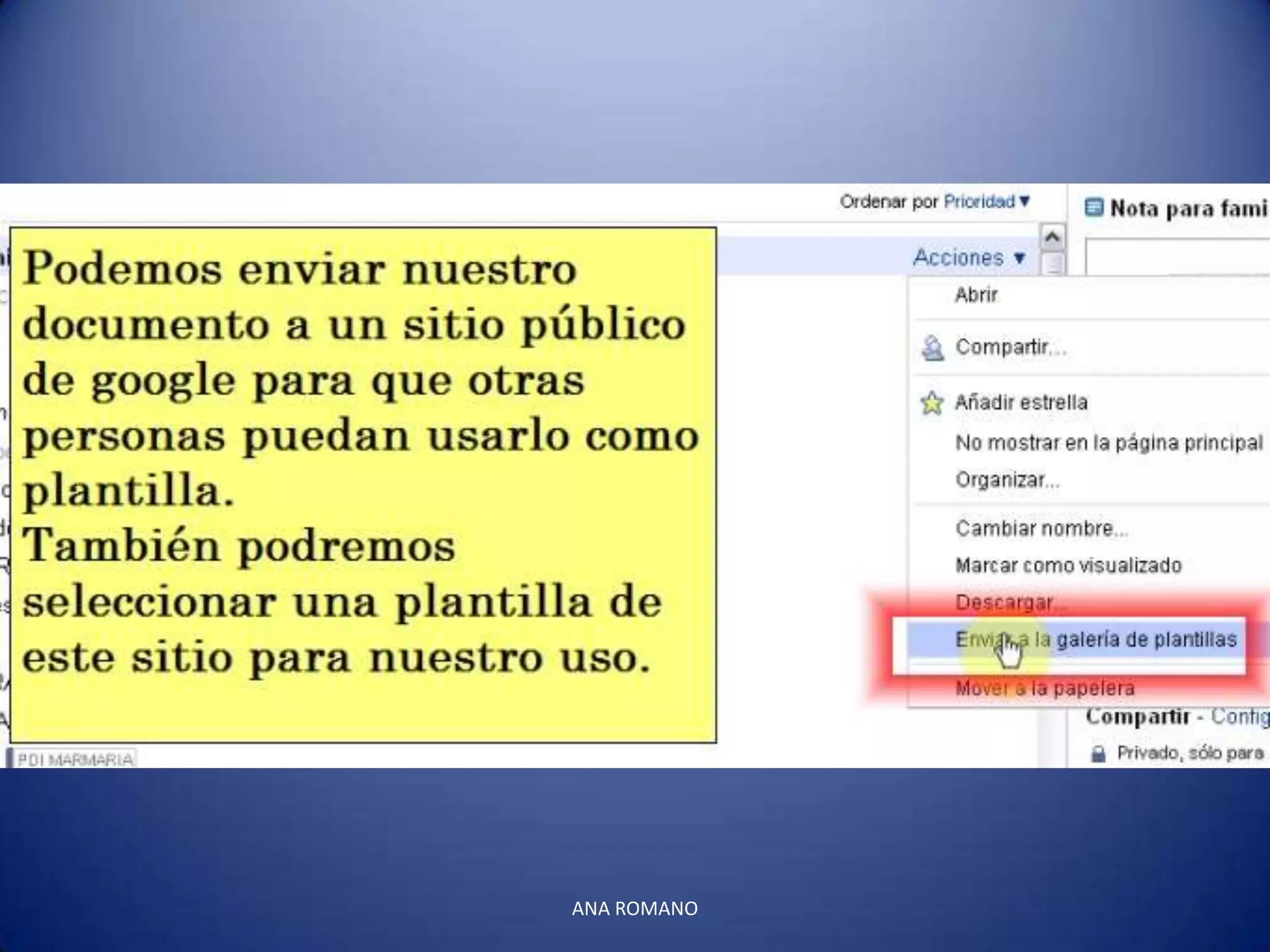The width and height of the screenshot is (1270, 952).
Task: Click the Compartir person icon in menu
Action: pyautogui.click(x=932, y=348)
